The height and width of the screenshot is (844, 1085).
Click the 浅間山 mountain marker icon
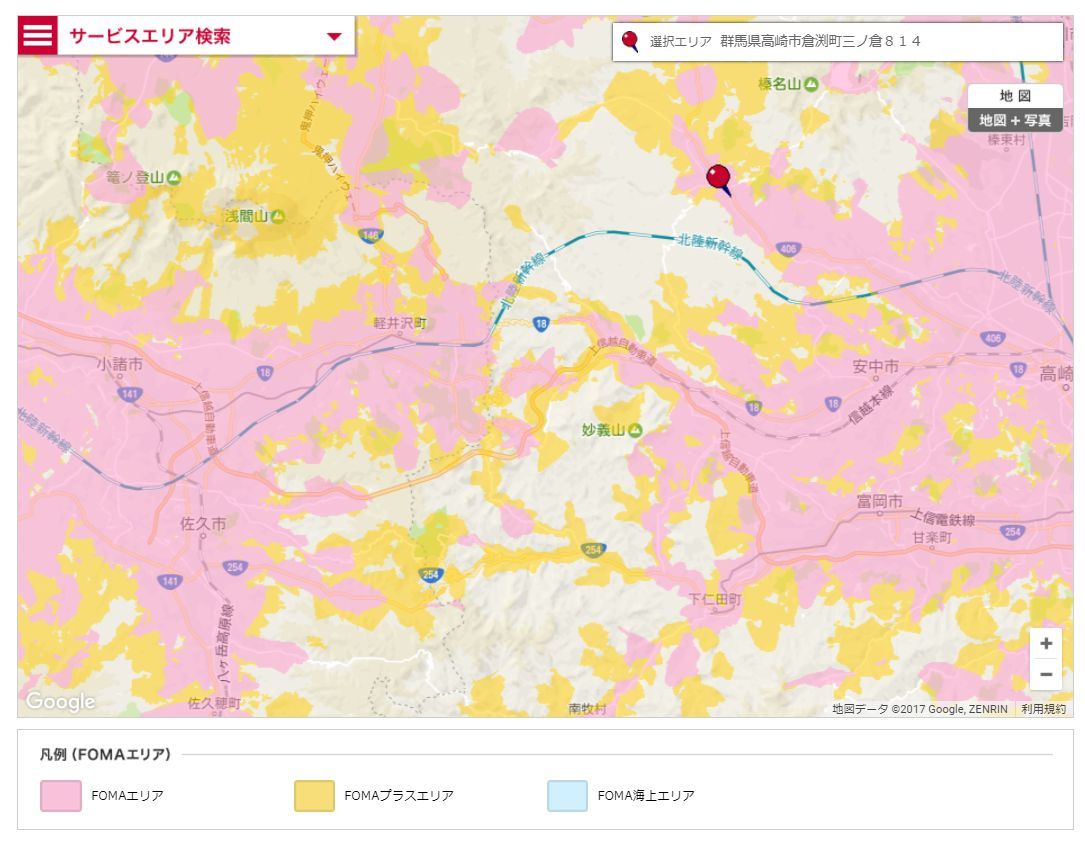pos(278,216)
